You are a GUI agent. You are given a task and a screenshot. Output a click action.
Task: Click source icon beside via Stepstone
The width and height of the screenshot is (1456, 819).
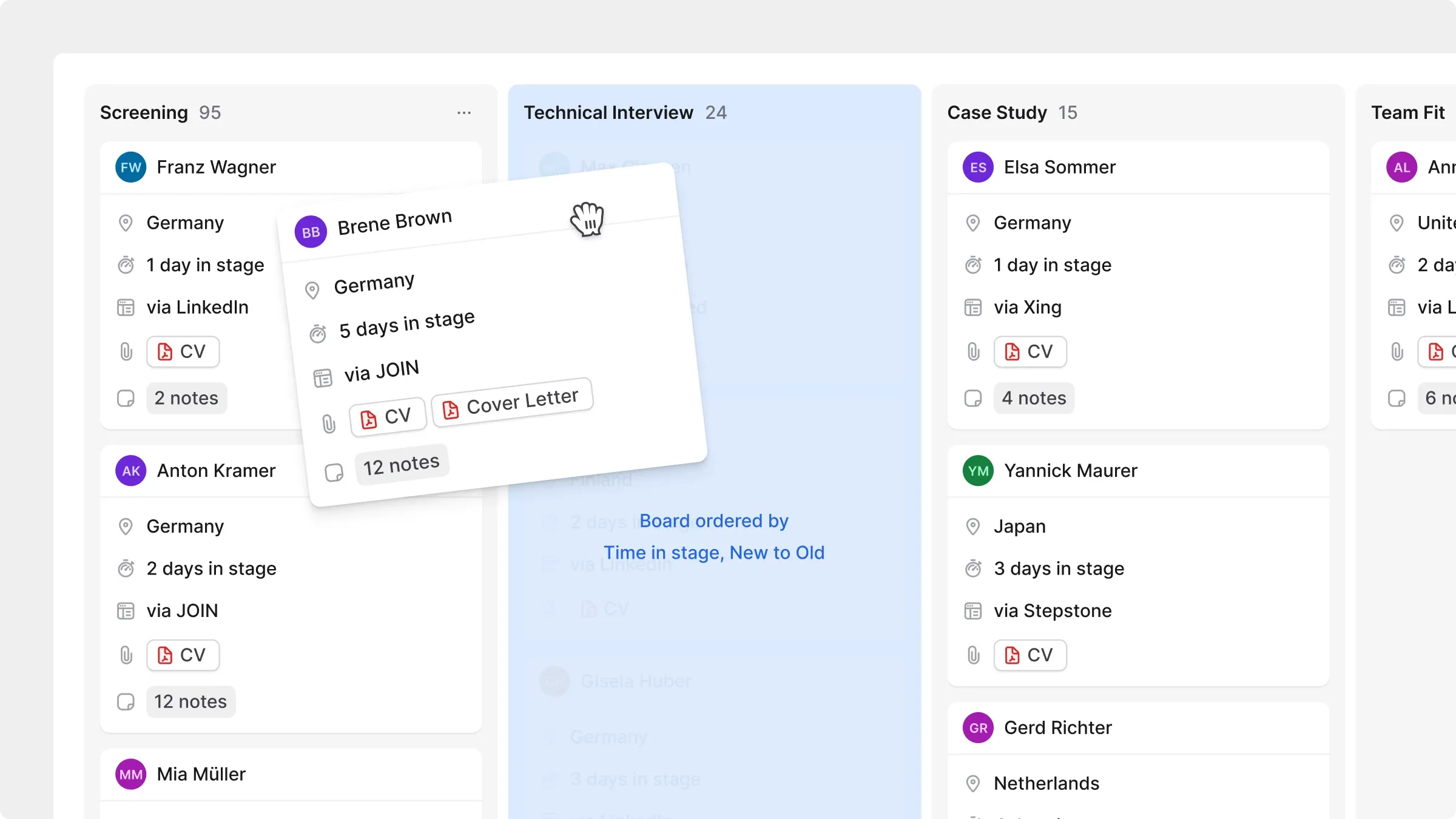[x=973, y=611]
